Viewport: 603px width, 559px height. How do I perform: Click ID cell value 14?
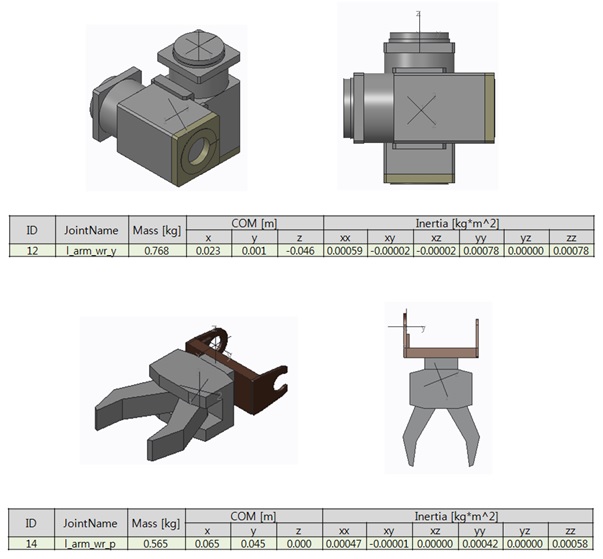pyautogui.click(x=31, y=544)
